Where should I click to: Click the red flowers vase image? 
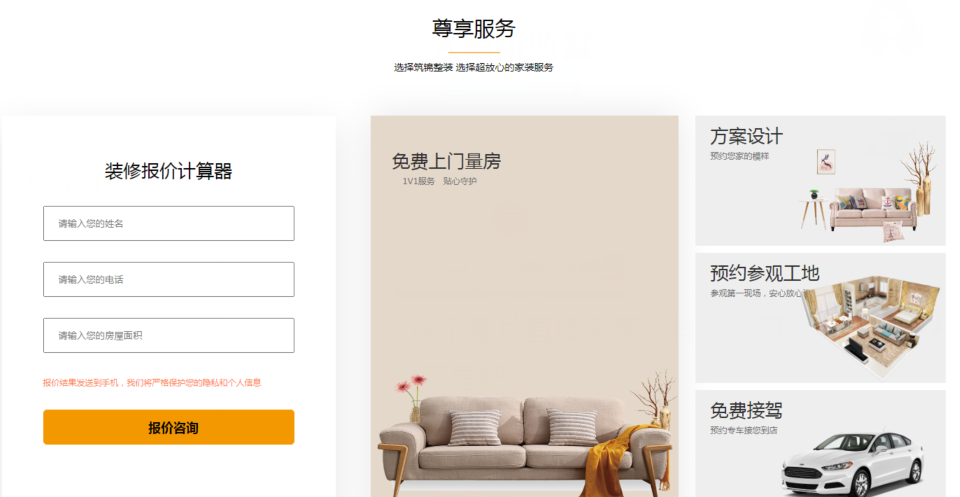(413, 398)
